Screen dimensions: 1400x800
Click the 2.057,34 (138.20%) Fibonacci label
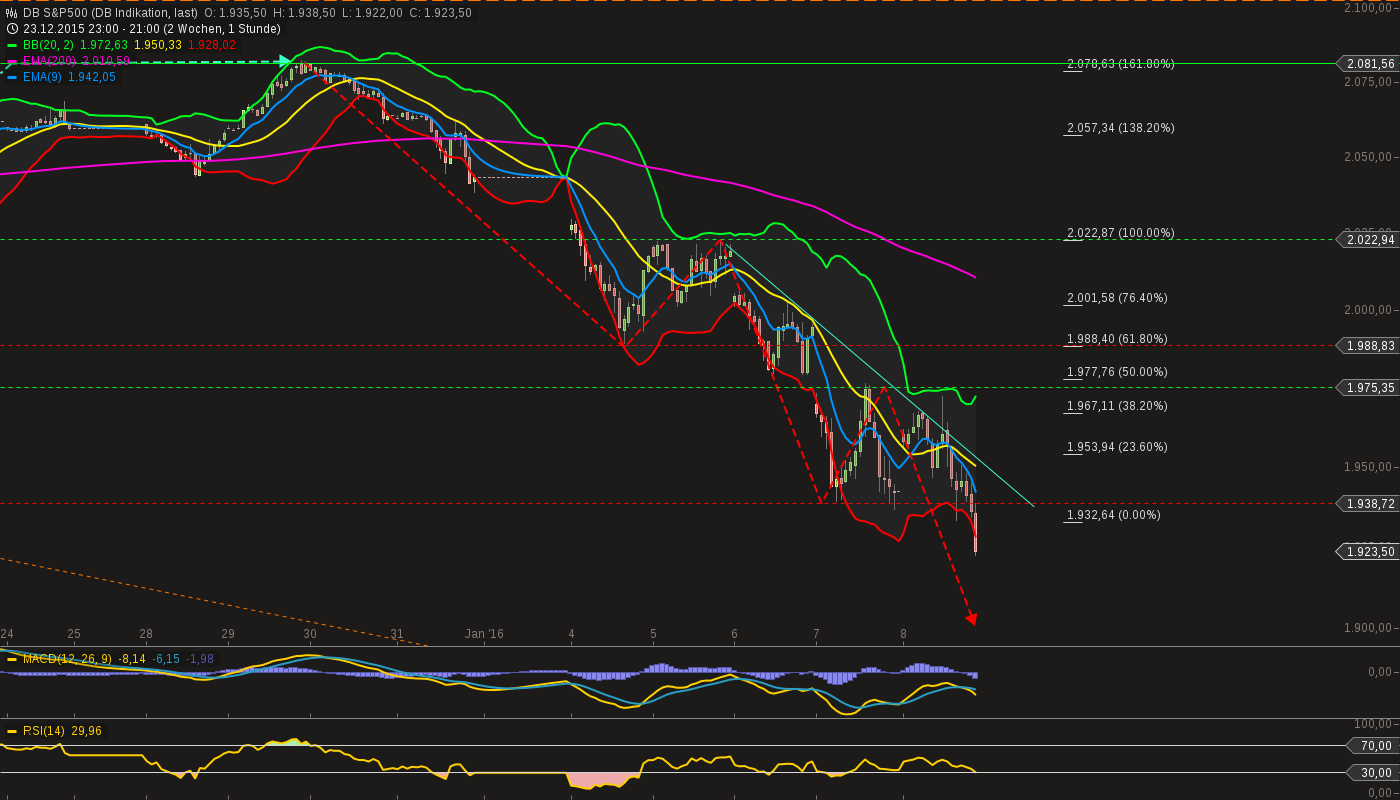1121,128
